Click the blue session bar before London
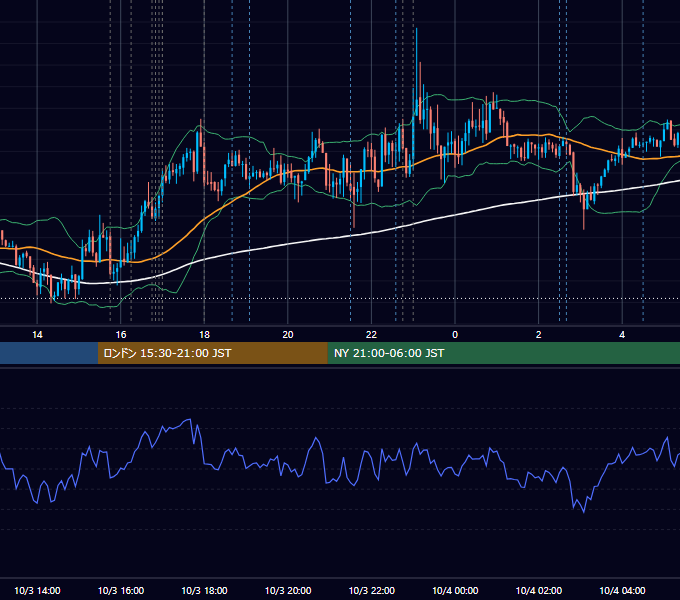680x600 pixels. [49, 353]
